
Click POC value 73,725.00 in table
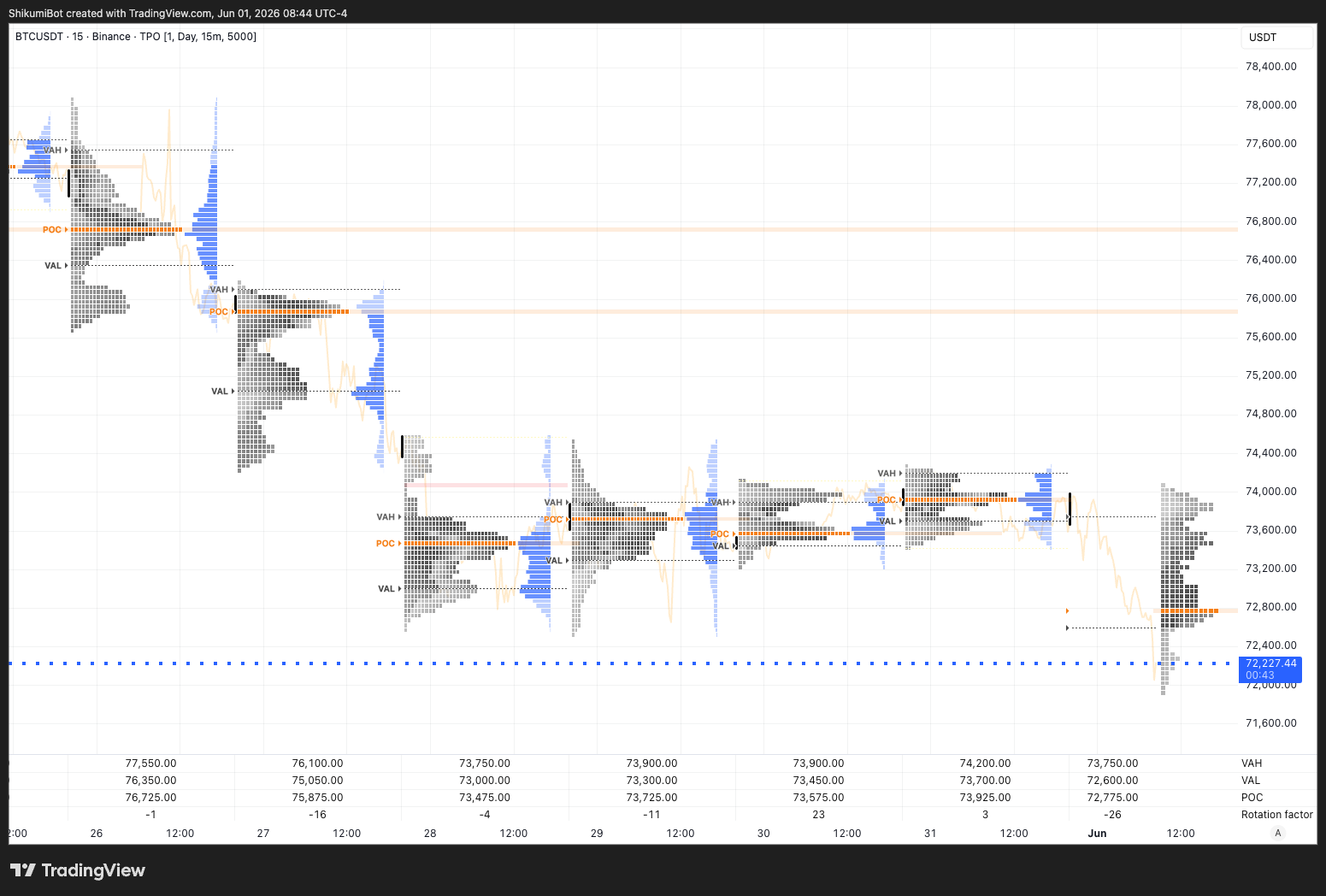click(x=652, y=798)
